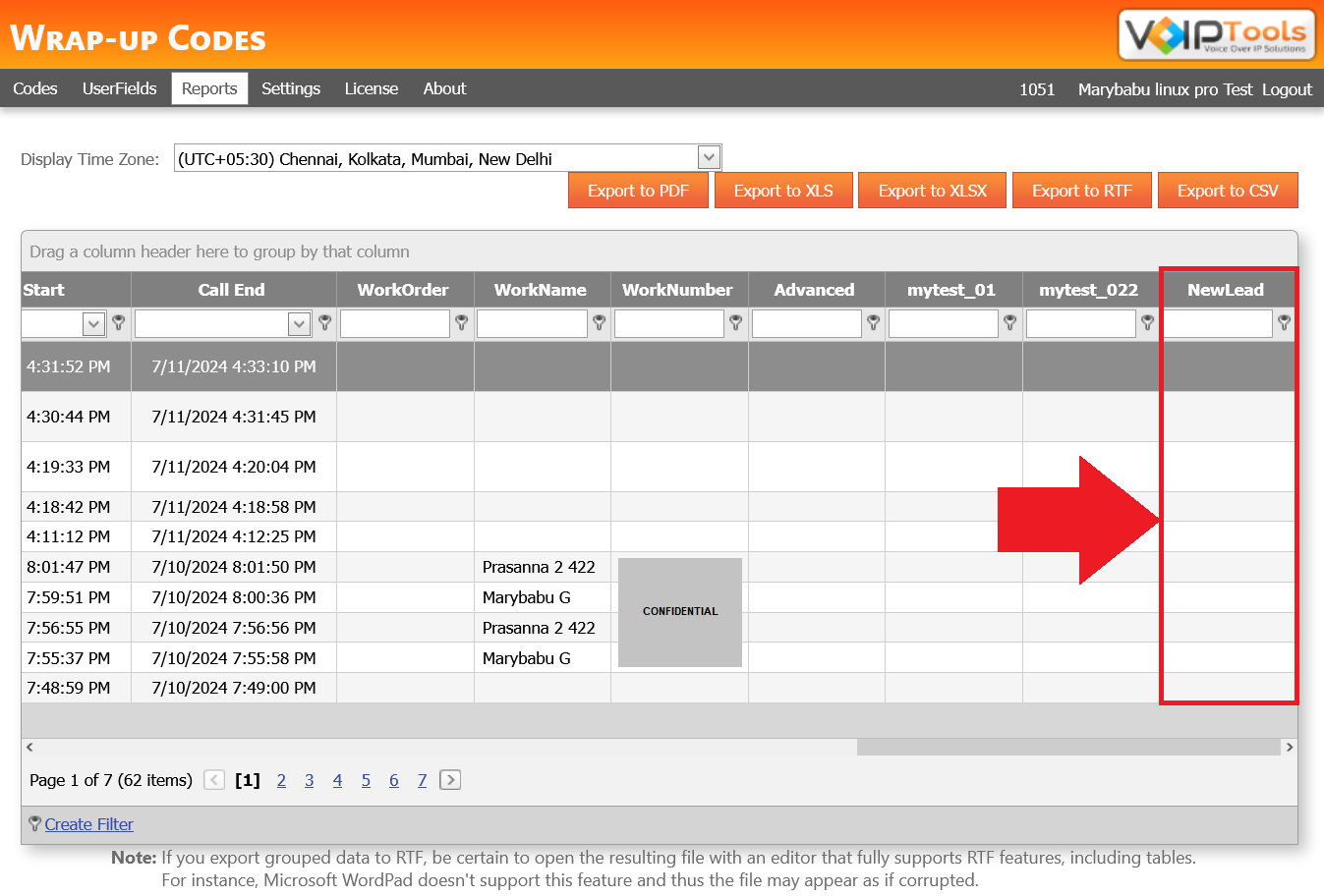Click the Advanced column filter funnel icon
Viewport: 1324px width, 896px height.
click(872, 323)
